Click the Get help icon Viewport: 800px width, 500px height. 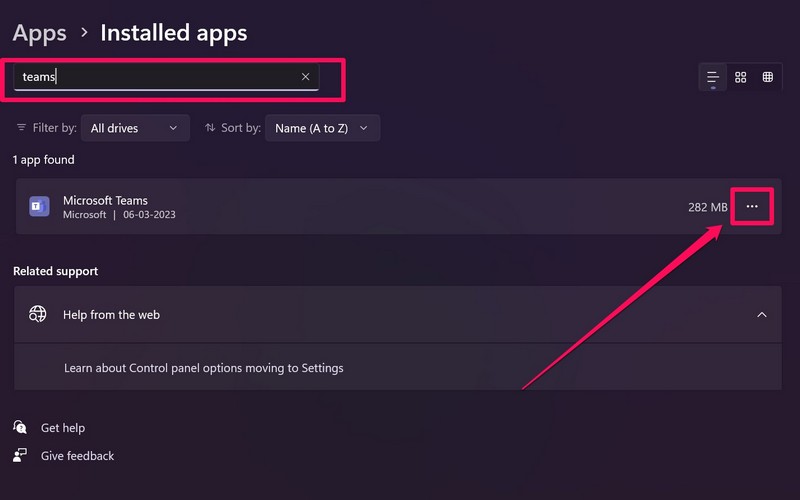click(20, 427)
